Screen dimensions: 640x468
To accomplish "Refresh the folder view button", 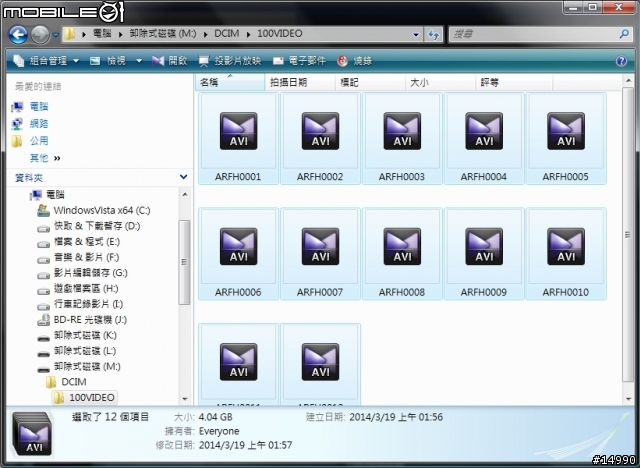I will click(433, 35).
